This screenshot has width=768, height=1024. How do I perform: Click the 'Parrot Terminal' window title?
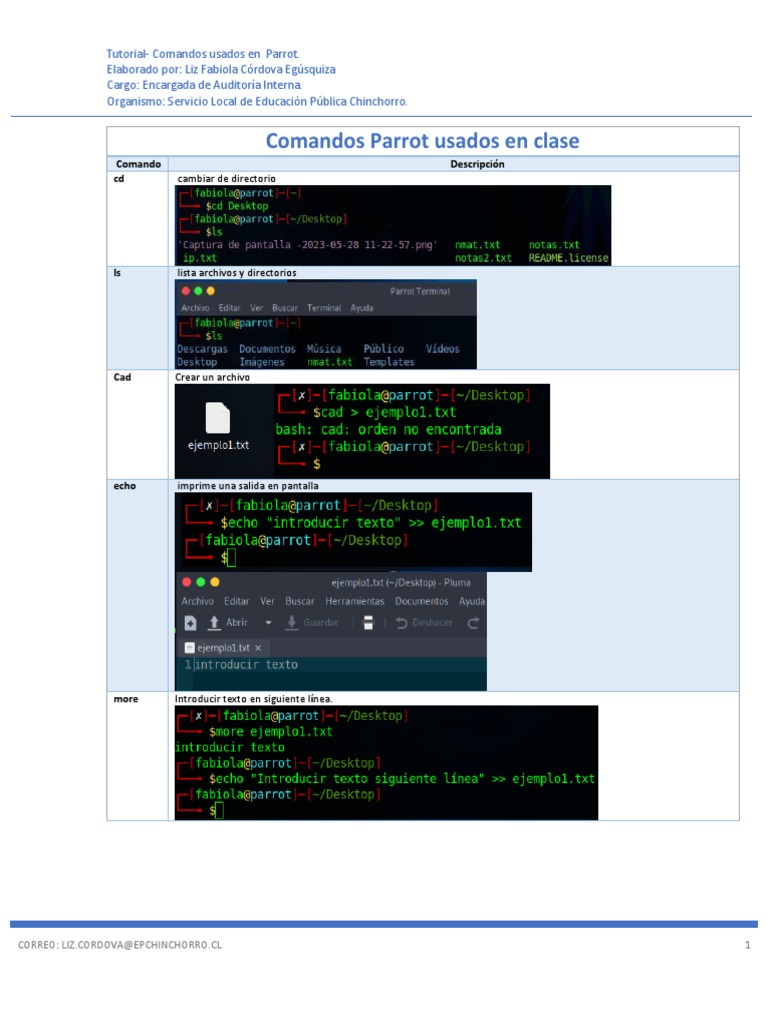point(420,291)
